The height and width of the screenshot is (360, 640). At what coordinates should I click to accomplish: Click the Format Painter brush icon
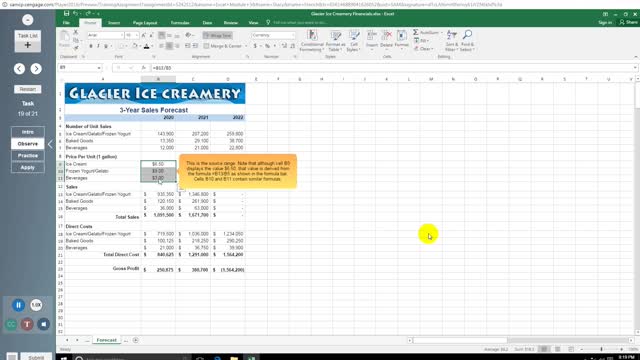click(x=76, y=47)
